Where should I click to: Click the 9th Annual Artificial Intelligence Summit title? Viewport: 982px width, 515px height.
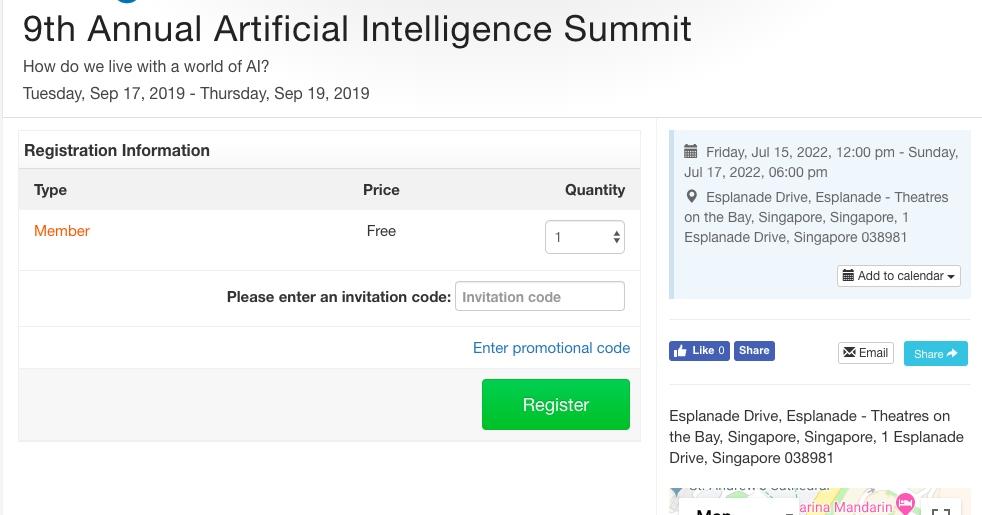[x=357, y=29]
